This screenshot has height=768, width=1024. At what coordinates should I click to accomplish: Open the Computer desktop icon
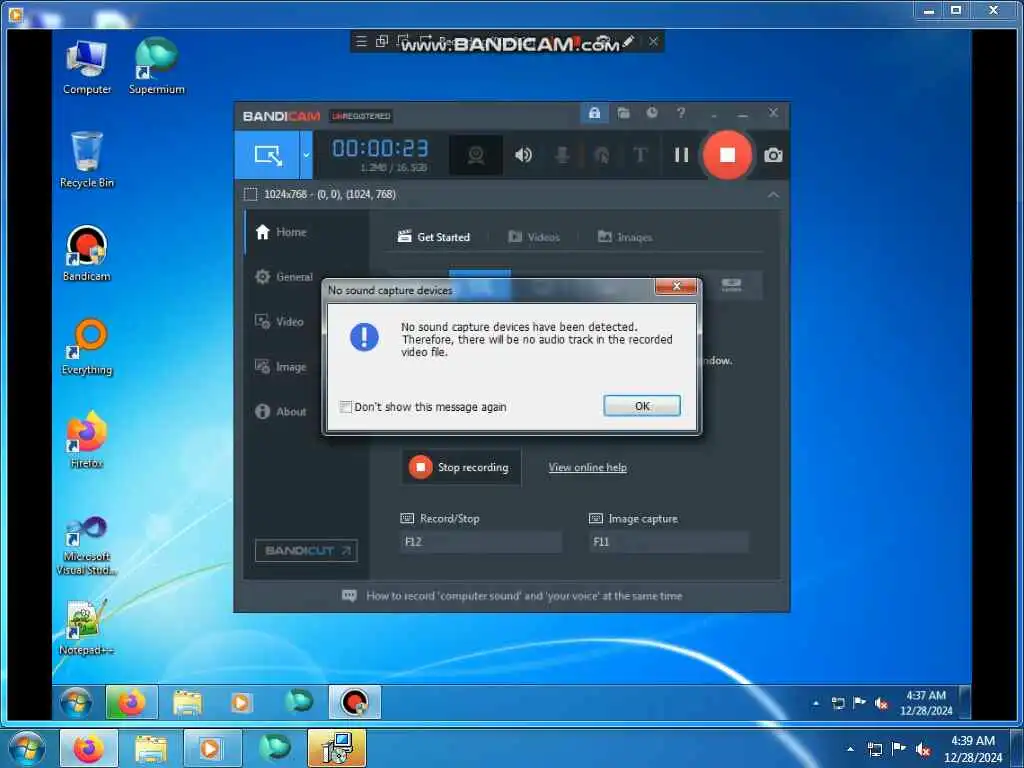87,67
